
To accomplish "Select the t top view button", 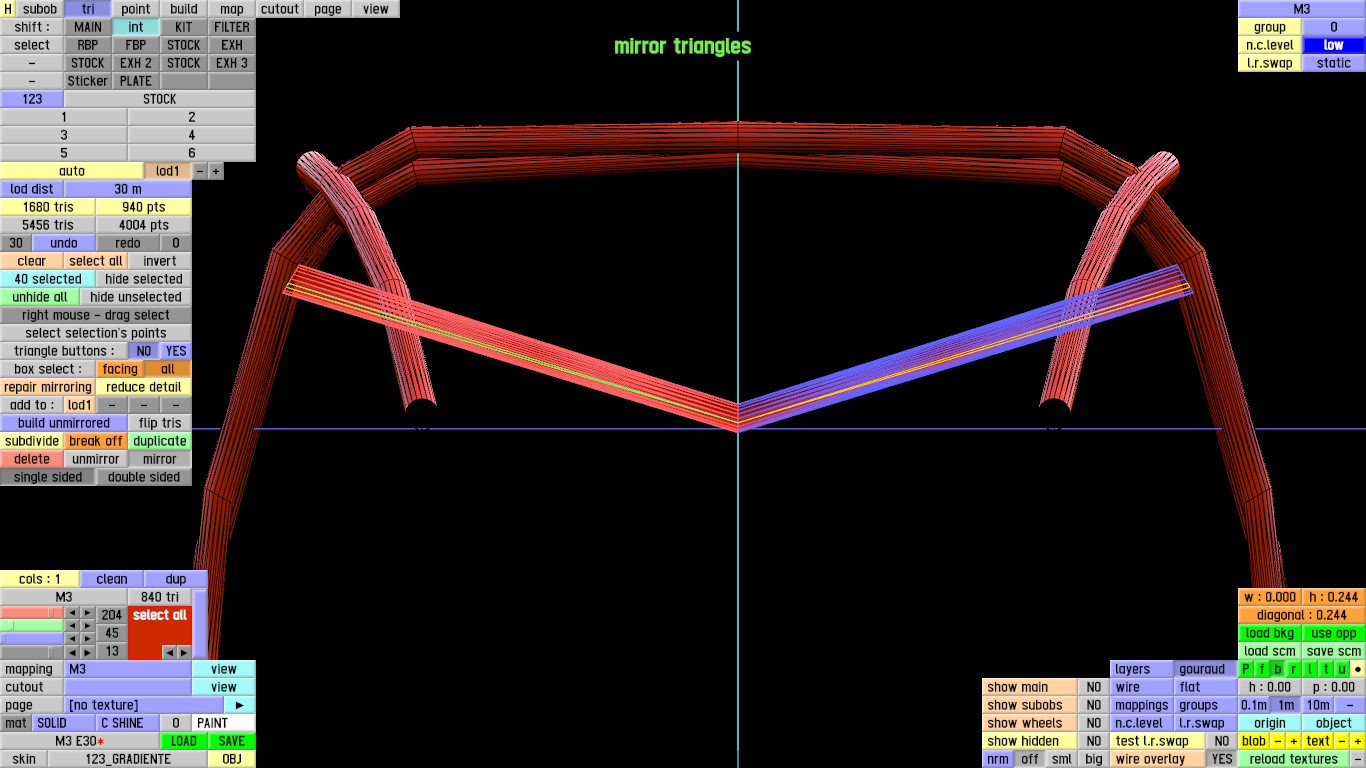I will point(1326,669).
